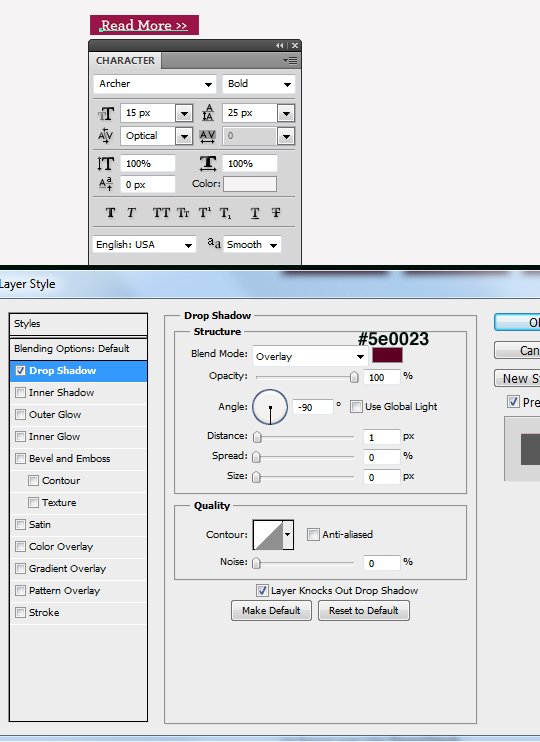Screen dimensions: 540x742
Task: Enable the Pattern Overlay checkbox
Action: click(20, 591)
